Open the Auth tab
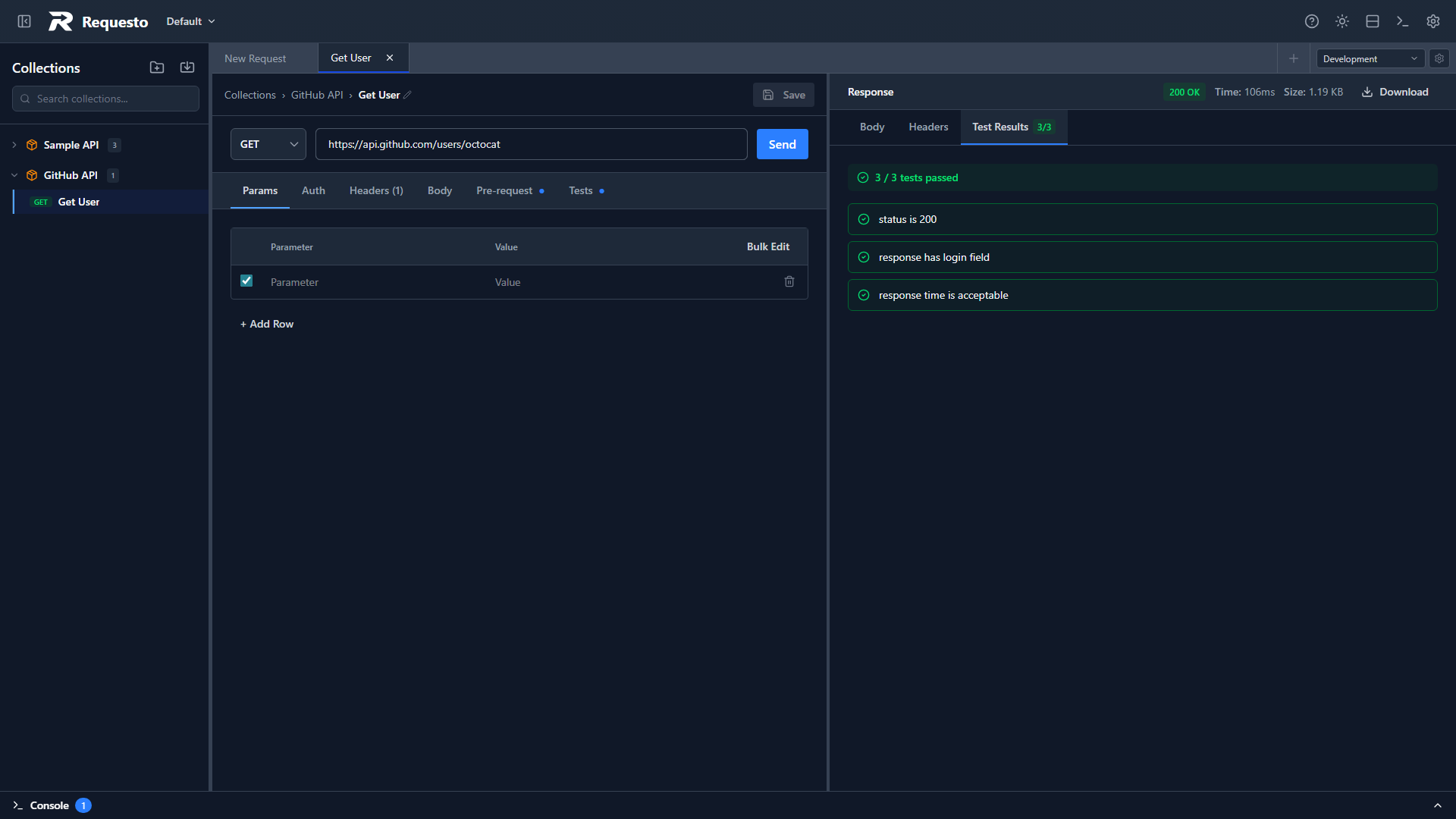 click(x=313, y=190)
